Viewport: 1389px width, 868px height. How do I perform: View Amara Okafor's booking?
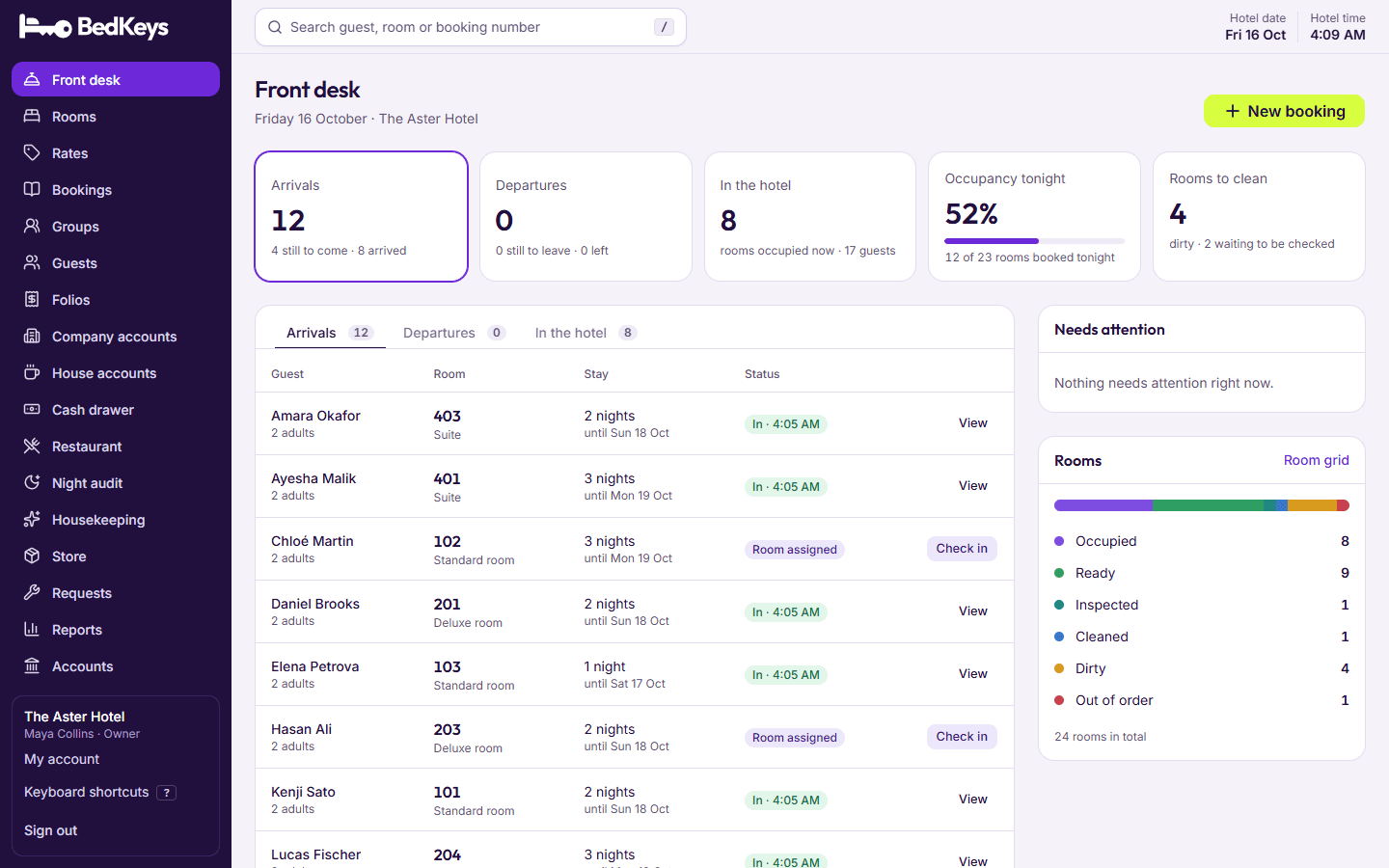(972, 423)
